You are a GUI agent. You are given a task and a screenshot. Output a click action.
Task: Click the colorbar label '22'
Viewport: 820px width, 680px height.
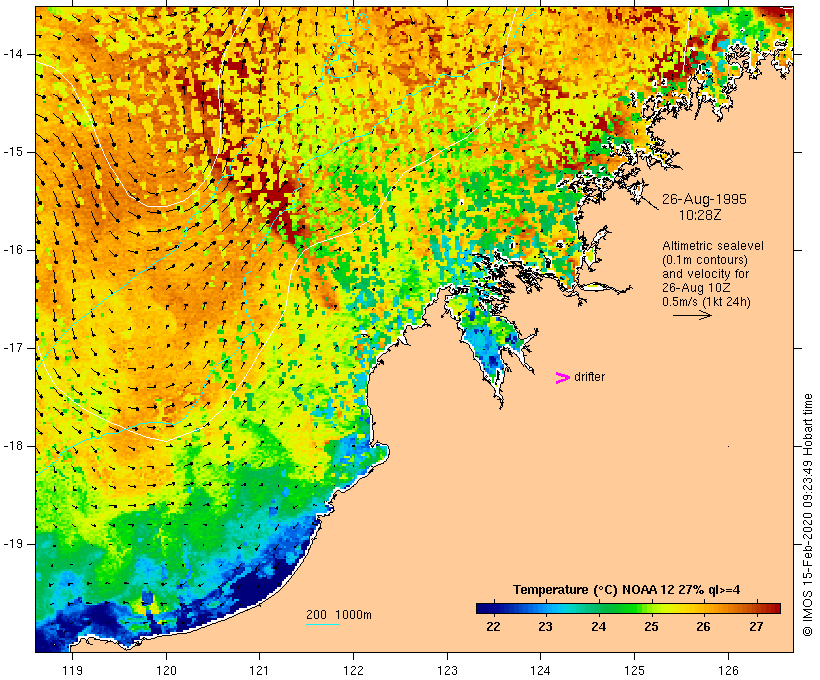coord(493,627)
